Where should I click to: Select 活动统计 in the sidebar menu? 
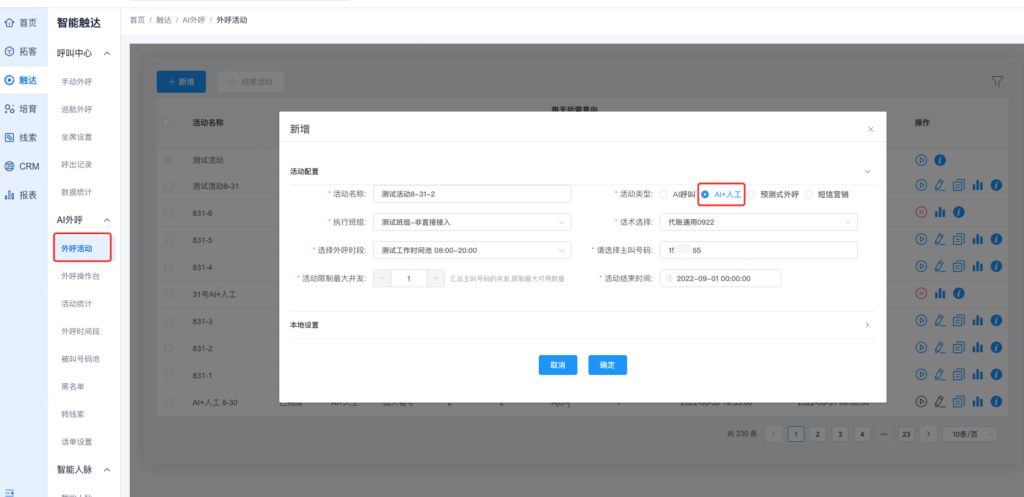pyautogui.click(x=77, y=303)
